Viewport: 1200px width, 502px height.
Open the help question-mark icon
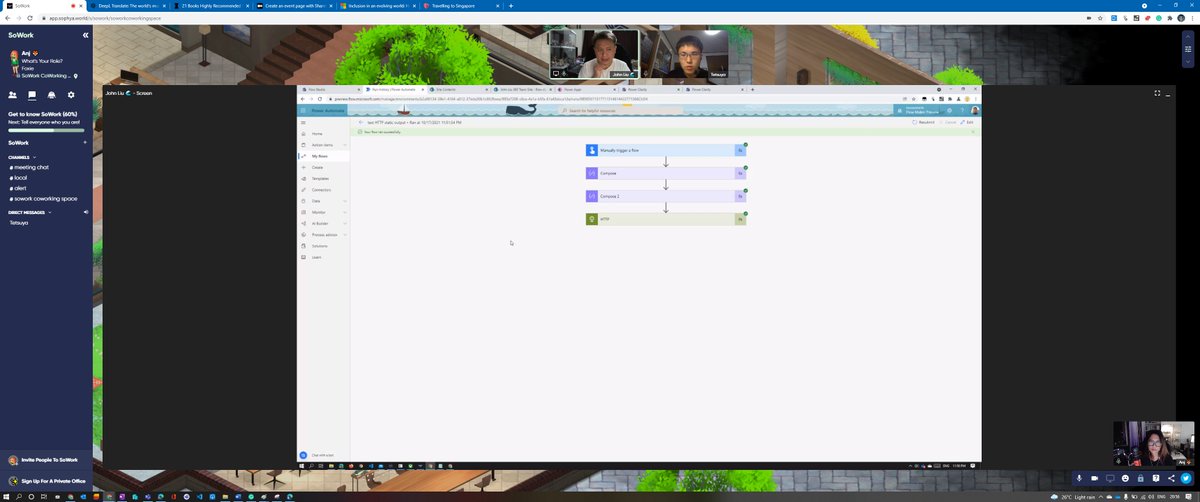pos(1156,478)
